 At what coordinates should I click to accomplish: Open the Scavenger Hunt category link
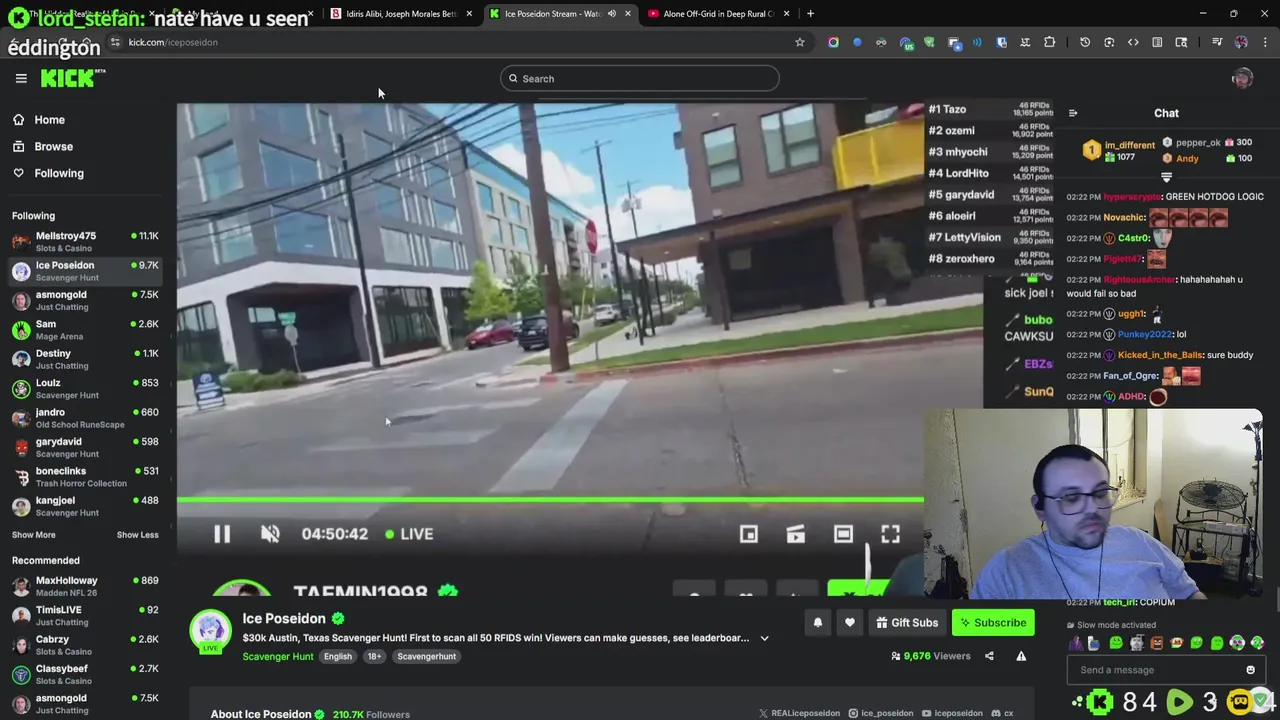click(278, 656)
